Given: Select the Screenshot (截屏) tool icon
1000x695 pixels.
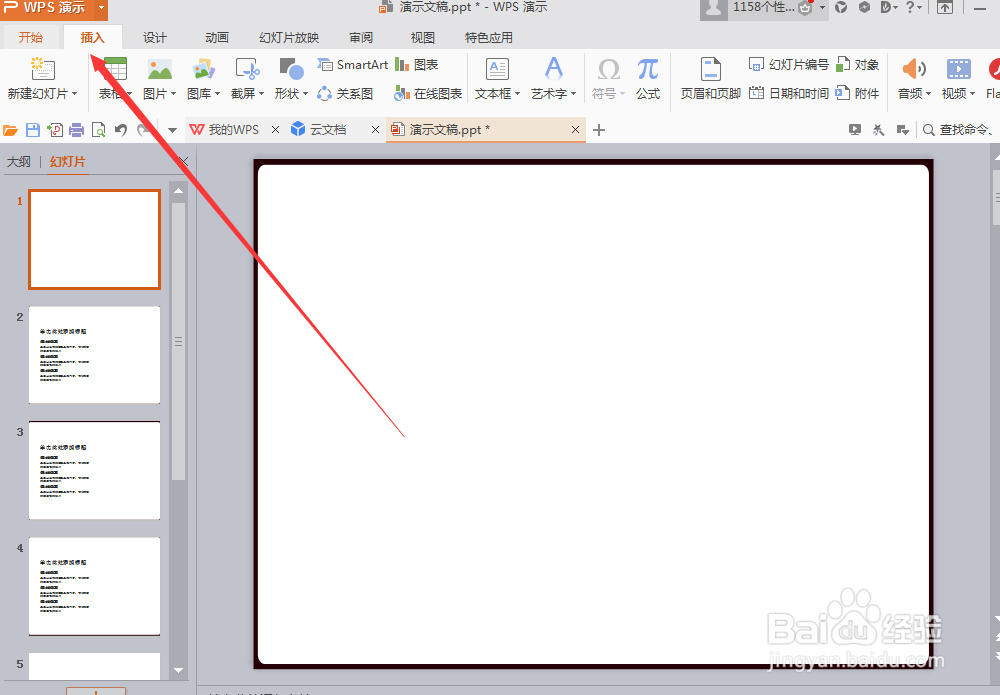Looking at the screenshot, I should click(x=247, y=69).
